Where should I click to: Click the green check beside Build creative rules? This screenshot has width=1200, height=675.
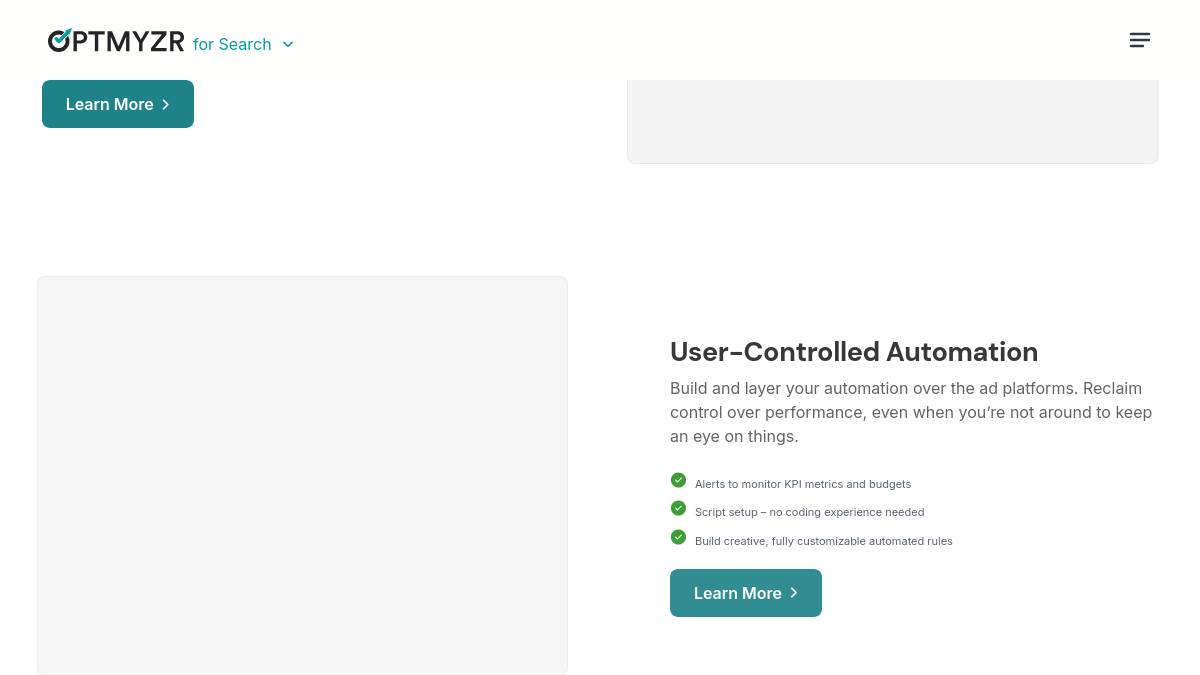coord(678,537)
